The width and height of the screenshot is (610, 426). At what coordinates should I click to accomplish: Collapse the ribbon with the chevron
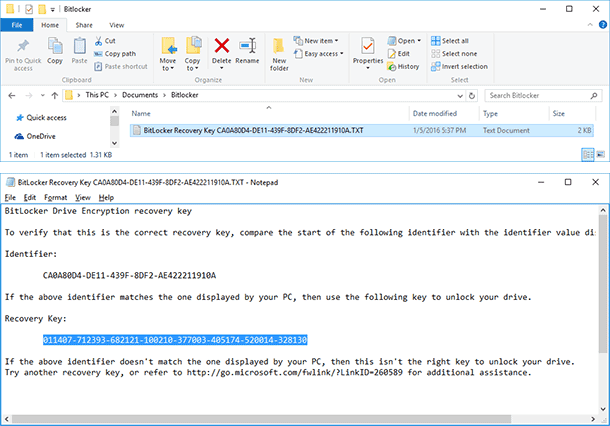point(590,25)
